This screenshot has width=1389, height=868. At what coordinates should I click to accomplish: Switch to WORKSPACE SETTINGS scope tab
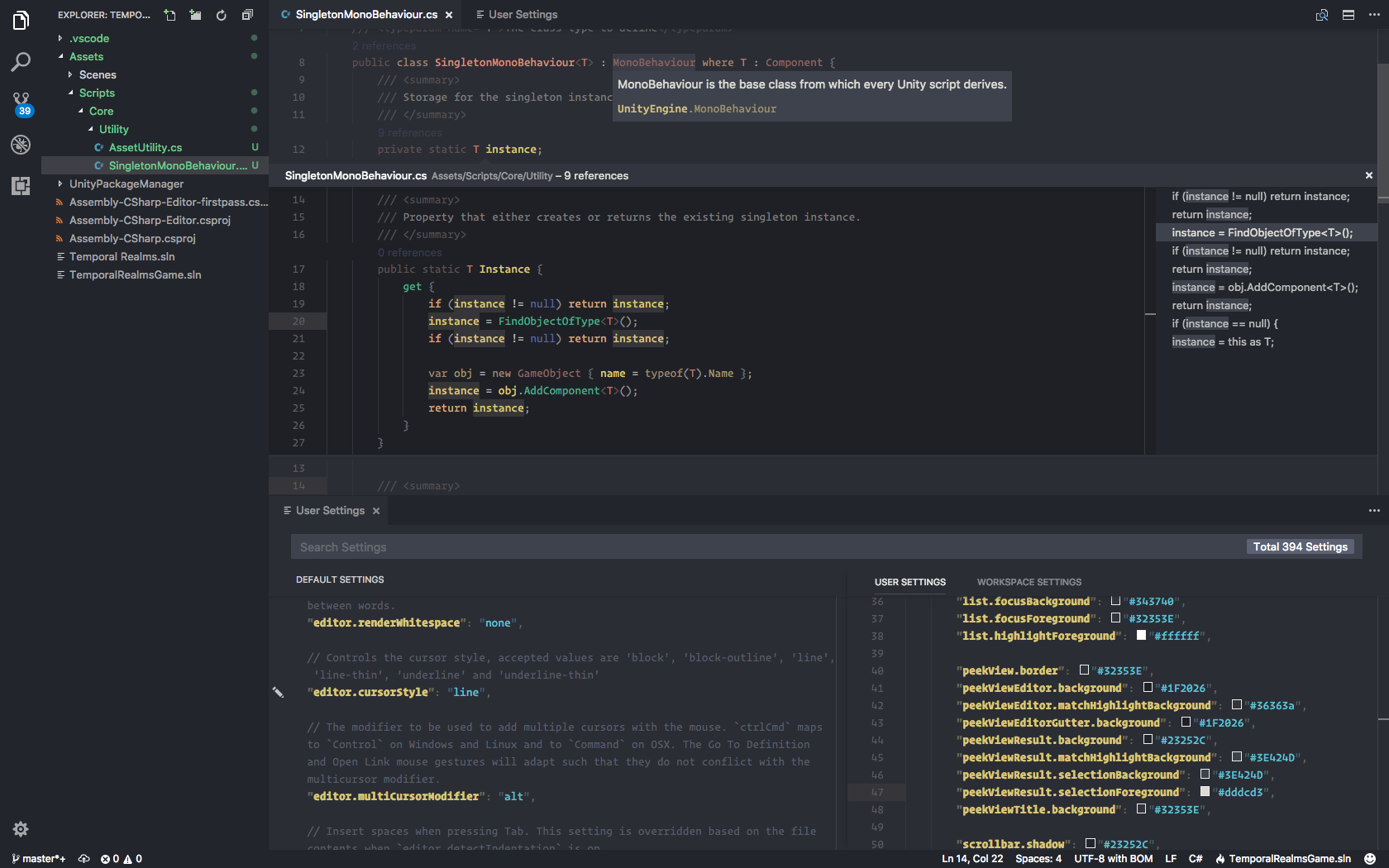(x=1029, y=582)
